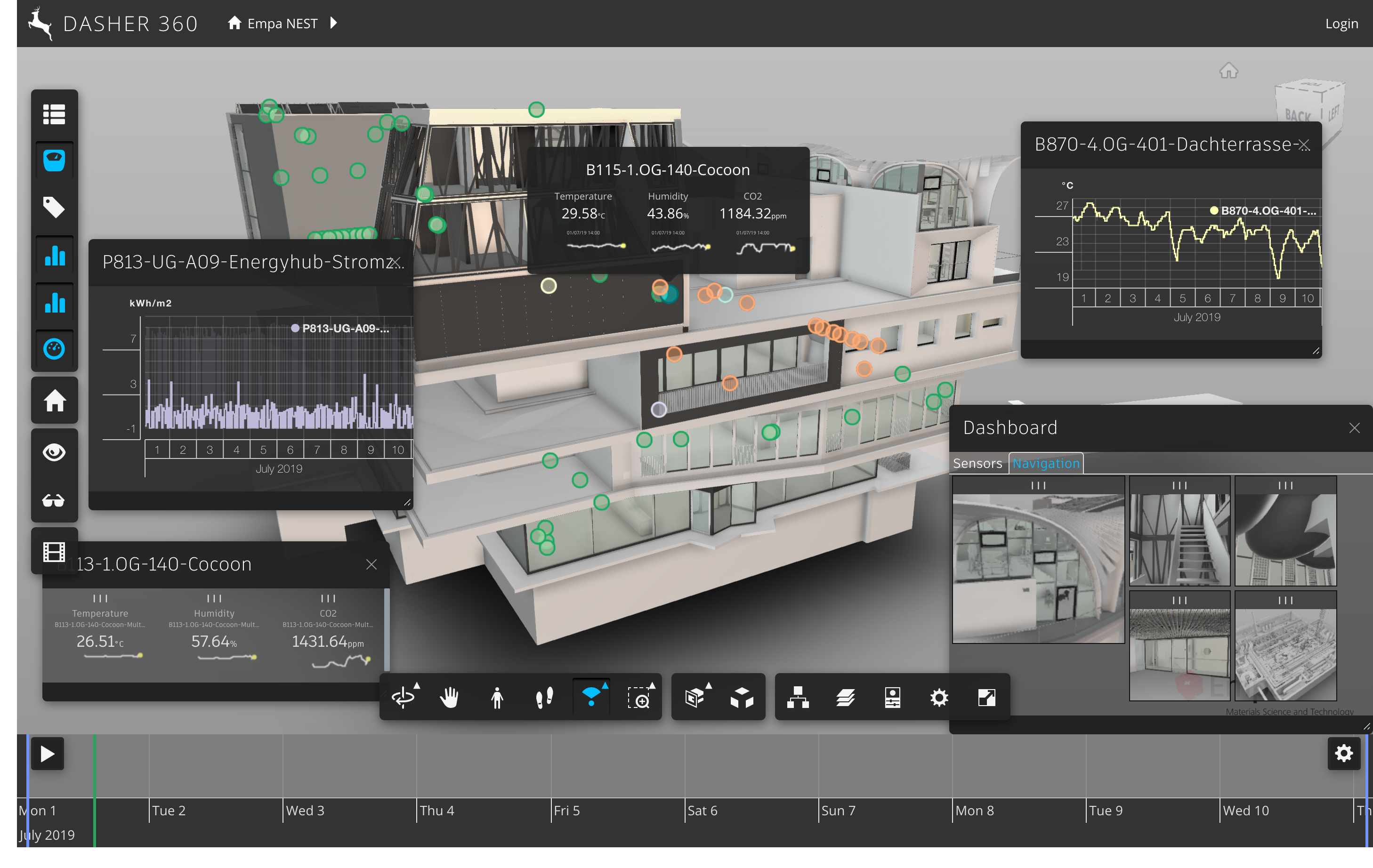Select the Pan hand tool
Image resolution: width=1373 pixels, height=868 pixels.
click(450, 697)
